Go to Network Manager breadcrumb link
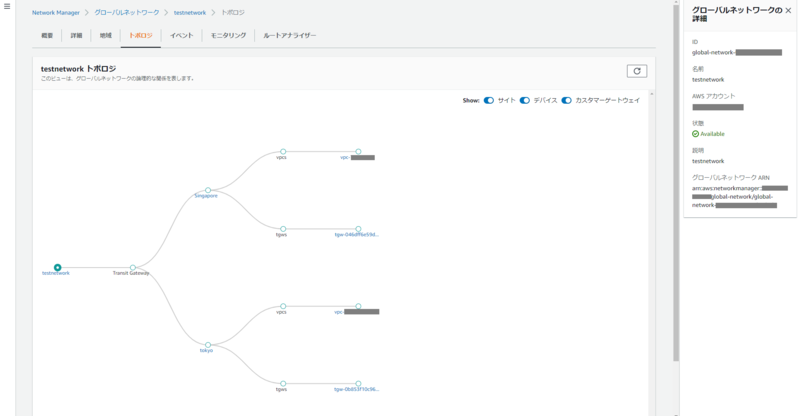Image resolution: width=800 pixels, height=416 pixels. tap(56, 13)
